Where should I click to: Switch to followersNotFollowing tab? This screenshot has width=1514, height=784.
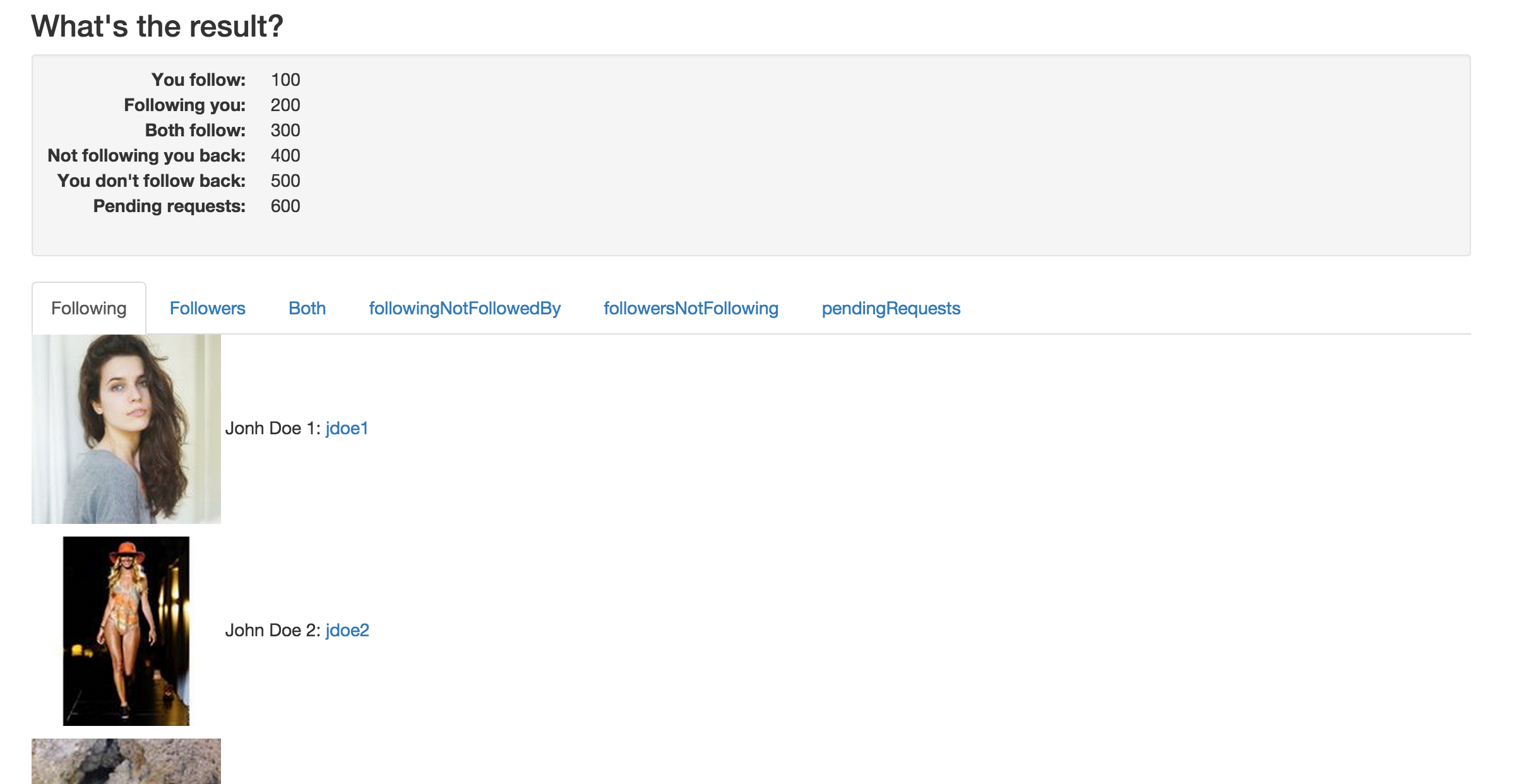691,307
